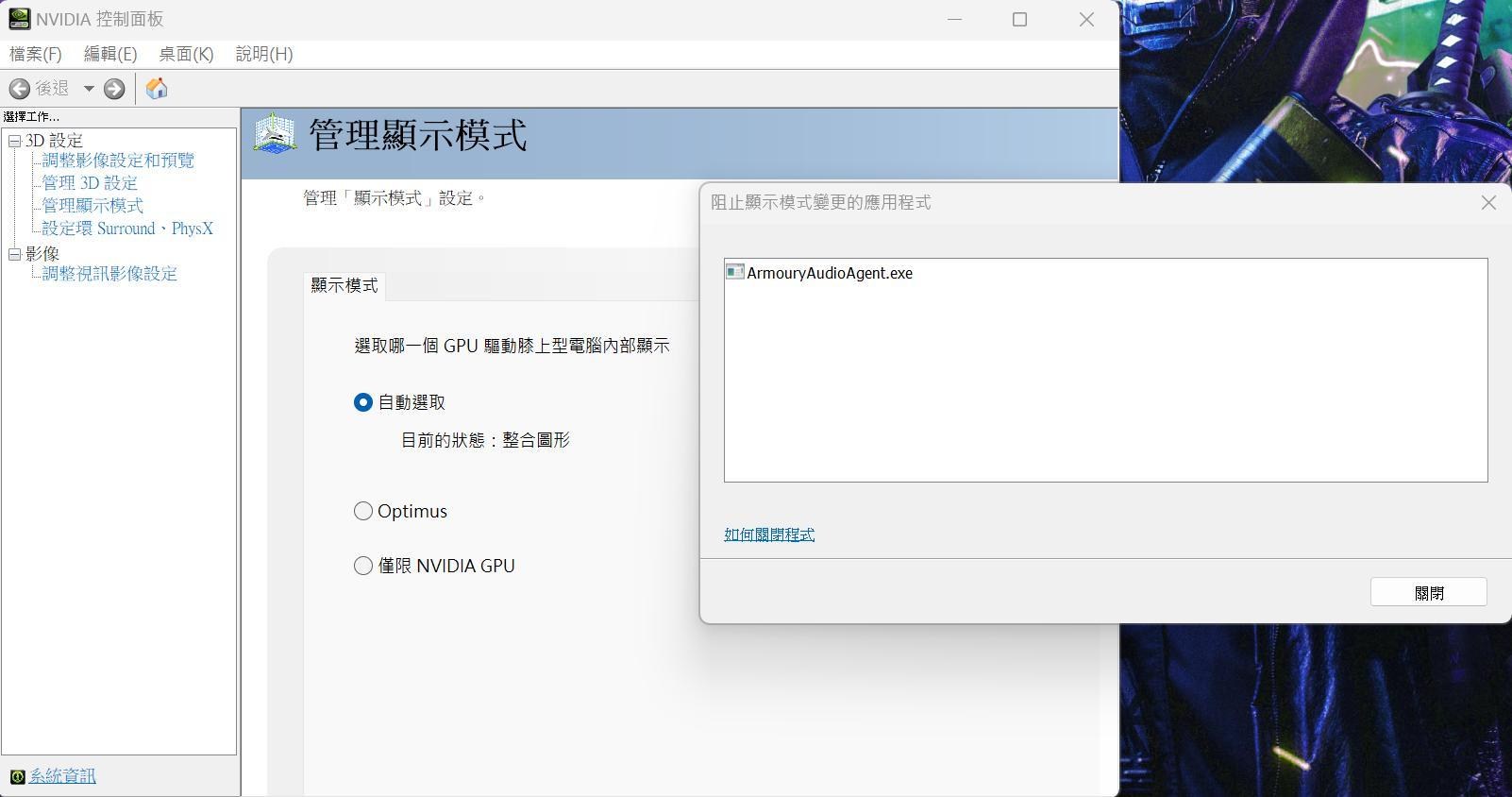
Task: Close the 阻止顯示模式變更 dialog with X
Action: [x=1488, y=203]
